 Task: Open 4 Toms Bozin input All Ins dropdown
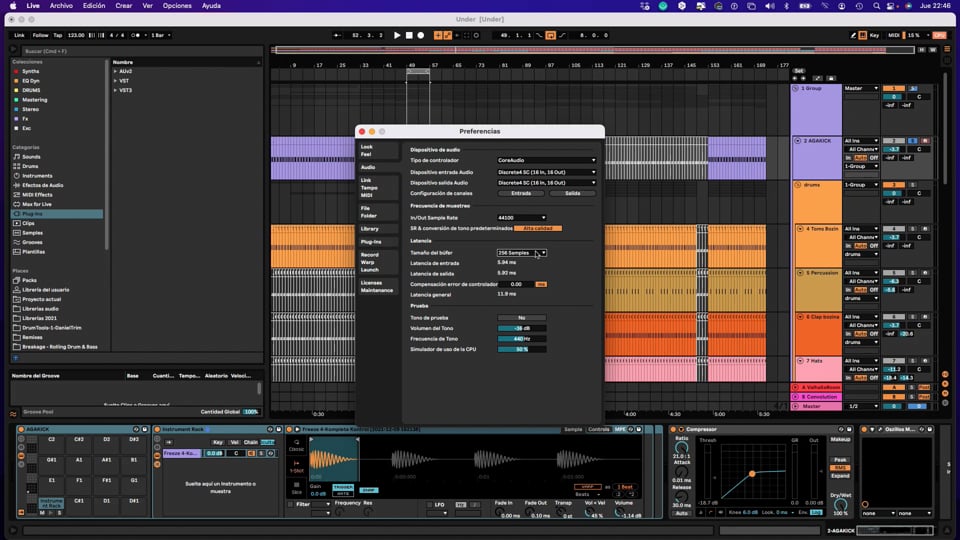tap(861, 229)
